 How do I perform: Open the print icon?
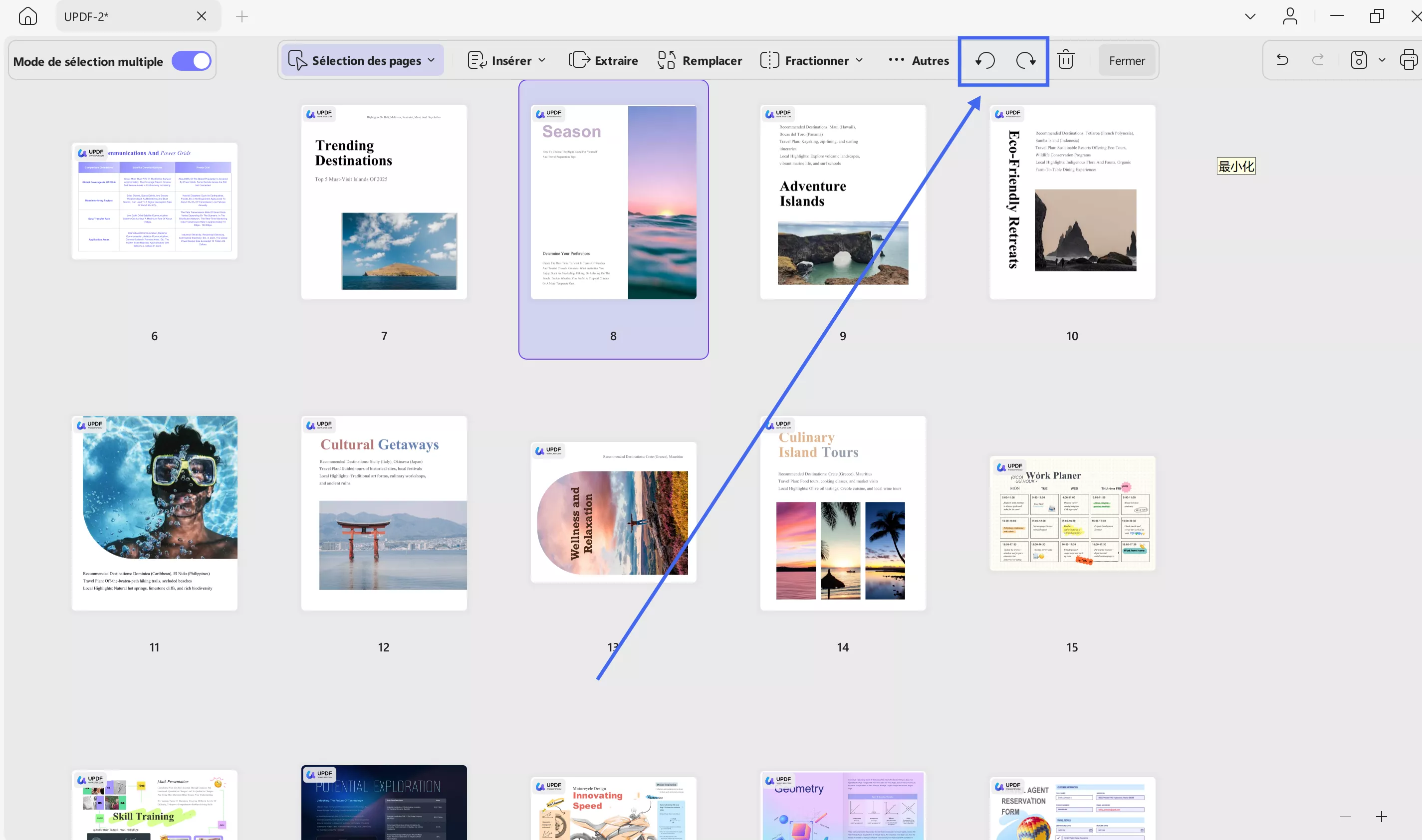(1410, 60)
